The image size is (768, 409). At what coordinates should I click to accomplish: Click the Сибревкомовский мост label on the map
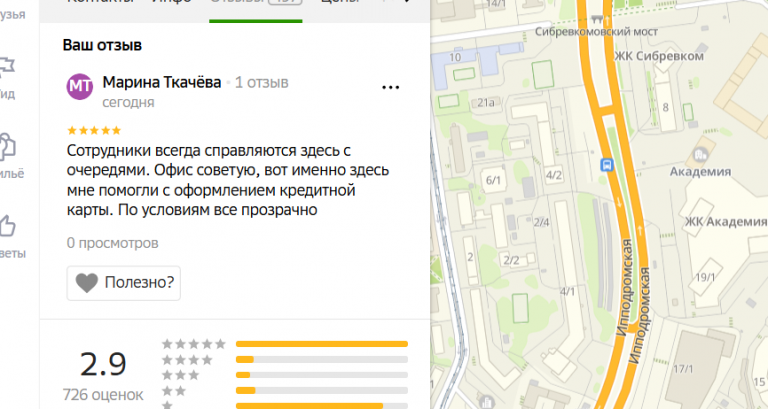[596, 32]
